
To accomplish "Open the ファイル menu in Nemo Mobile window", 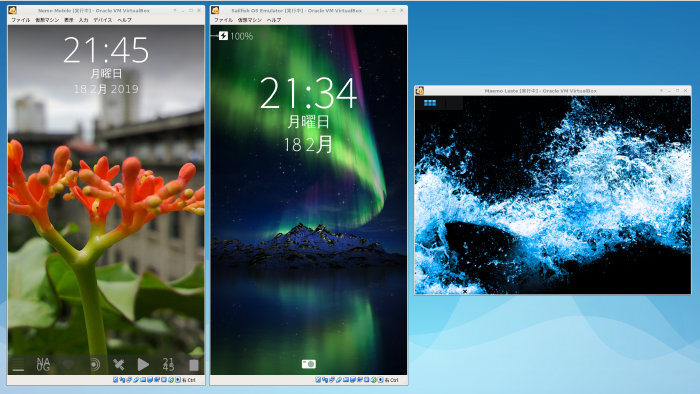I will 21,20.
